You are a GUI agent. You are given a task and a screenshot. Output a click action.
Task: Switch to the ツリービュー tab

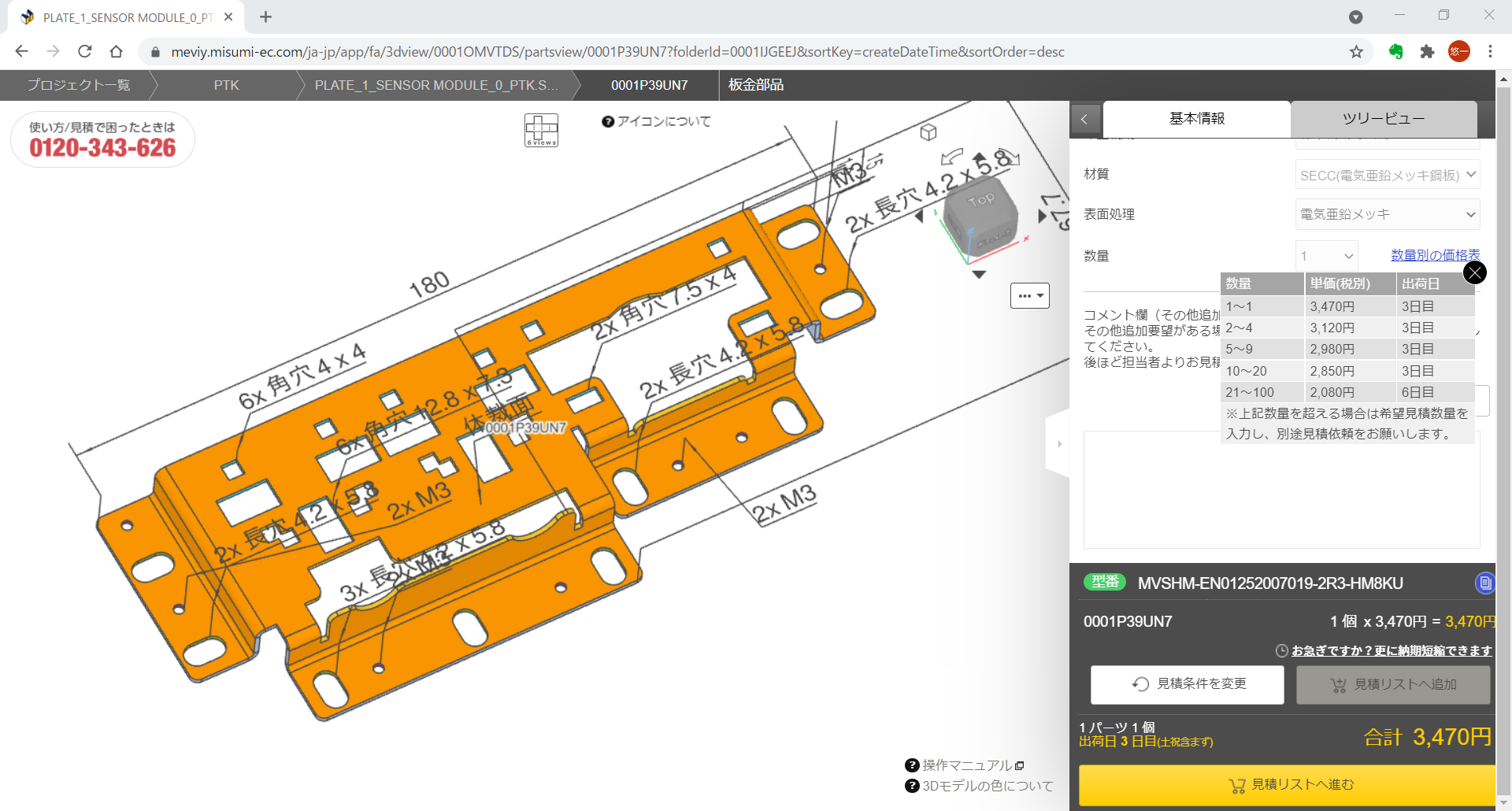tap(1384, 119)
